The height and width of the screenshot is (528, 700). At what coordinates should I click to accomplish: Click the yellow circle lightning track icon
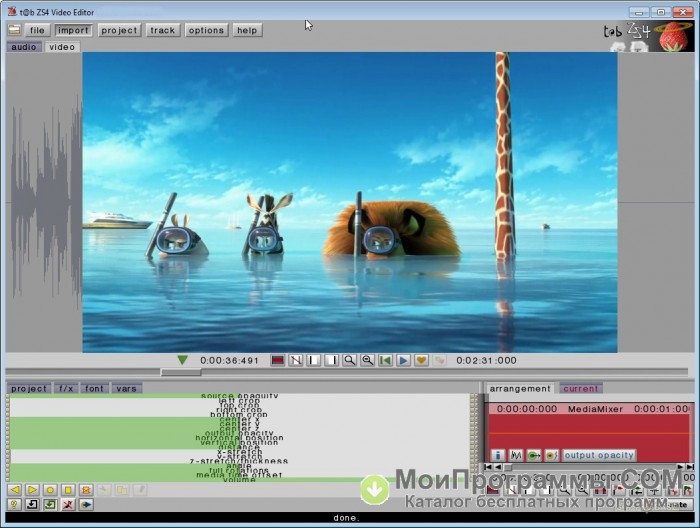(x=551, y=455)
